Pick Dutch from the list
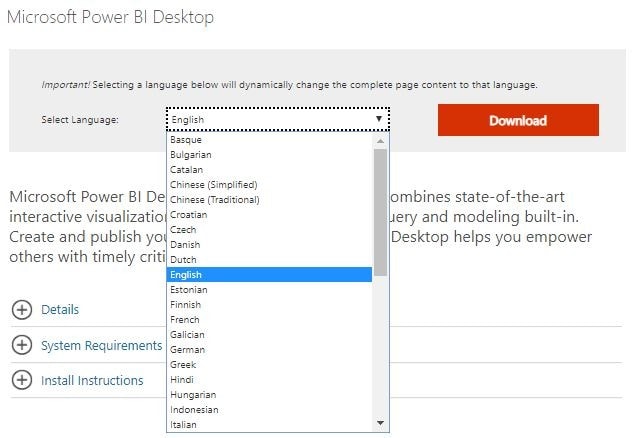The width and height of the screenshot is (632, 438). (269, 259)
